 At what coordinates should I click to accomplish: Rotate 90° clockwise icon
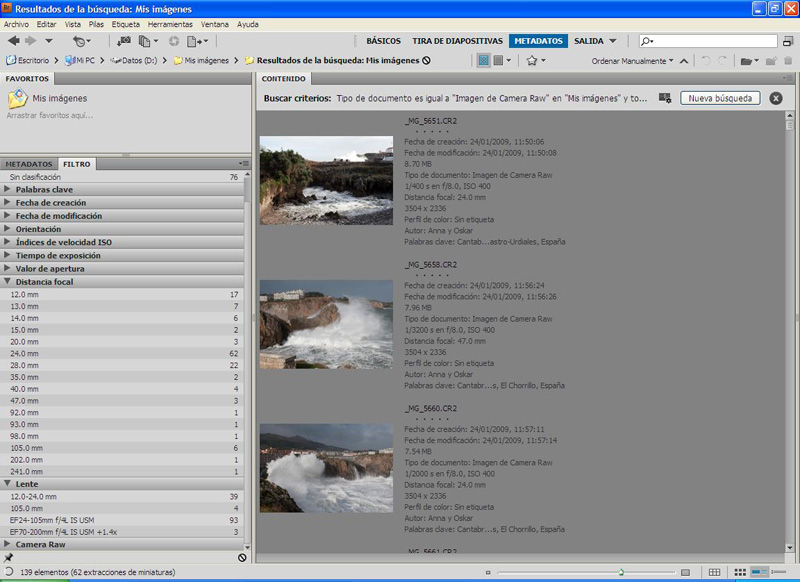pos(722,61)
